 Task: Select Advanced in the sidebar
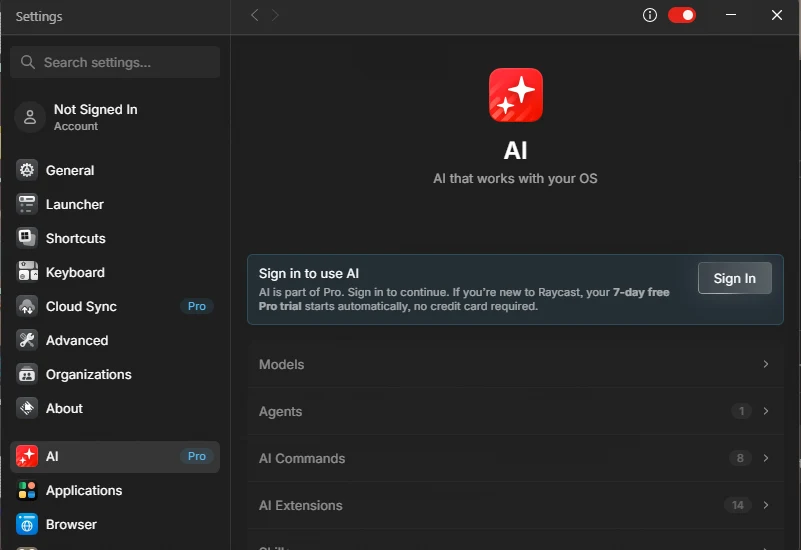click(x=115, y=340)
